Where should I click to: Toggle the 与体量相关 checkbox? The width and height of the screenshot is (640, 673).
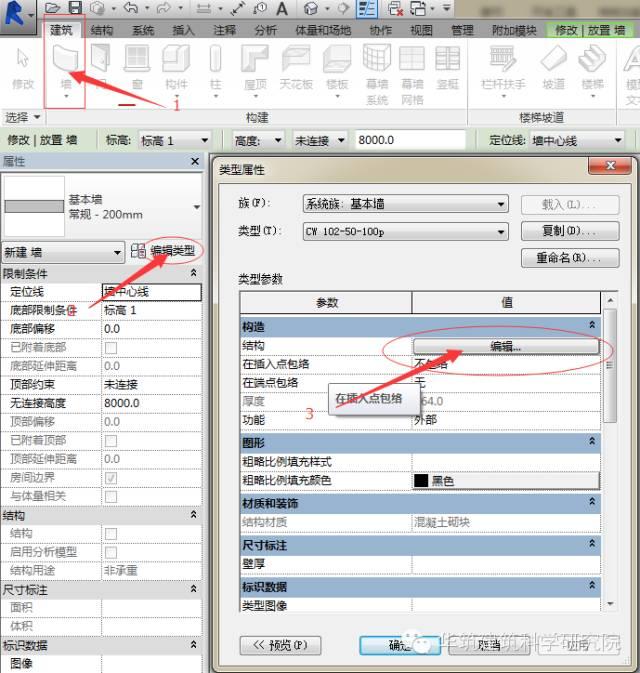point(111,496)
